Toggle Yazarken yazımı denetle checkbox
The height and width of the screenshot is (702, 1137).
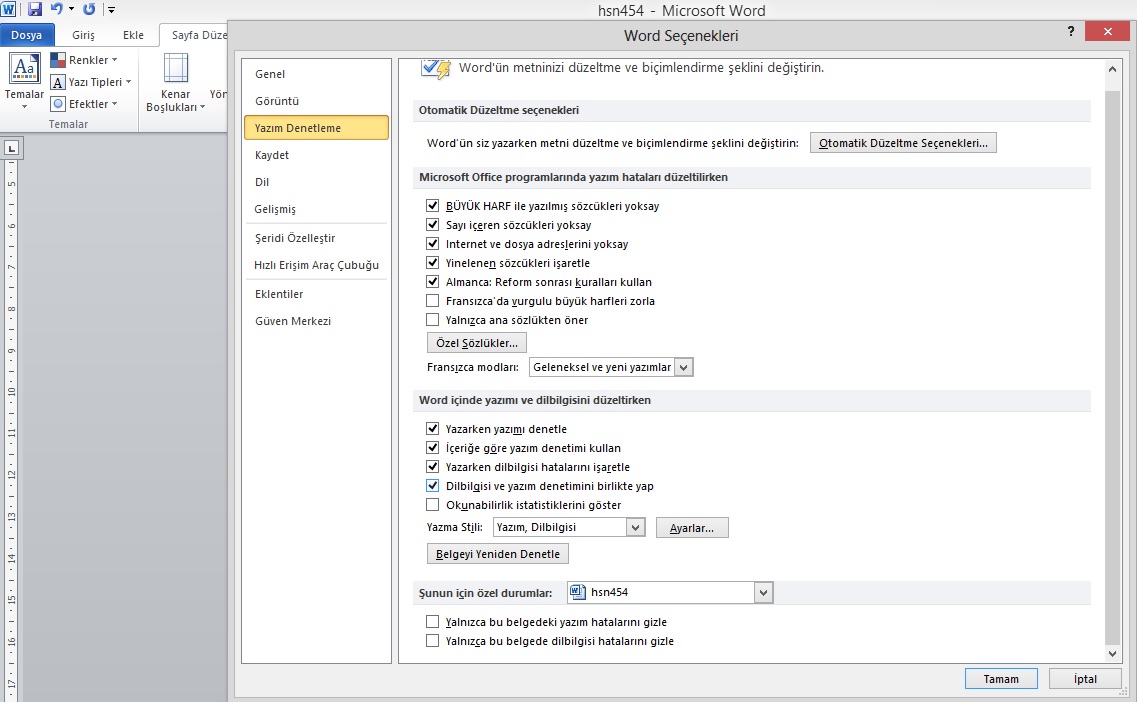click(x=433, y=429)
